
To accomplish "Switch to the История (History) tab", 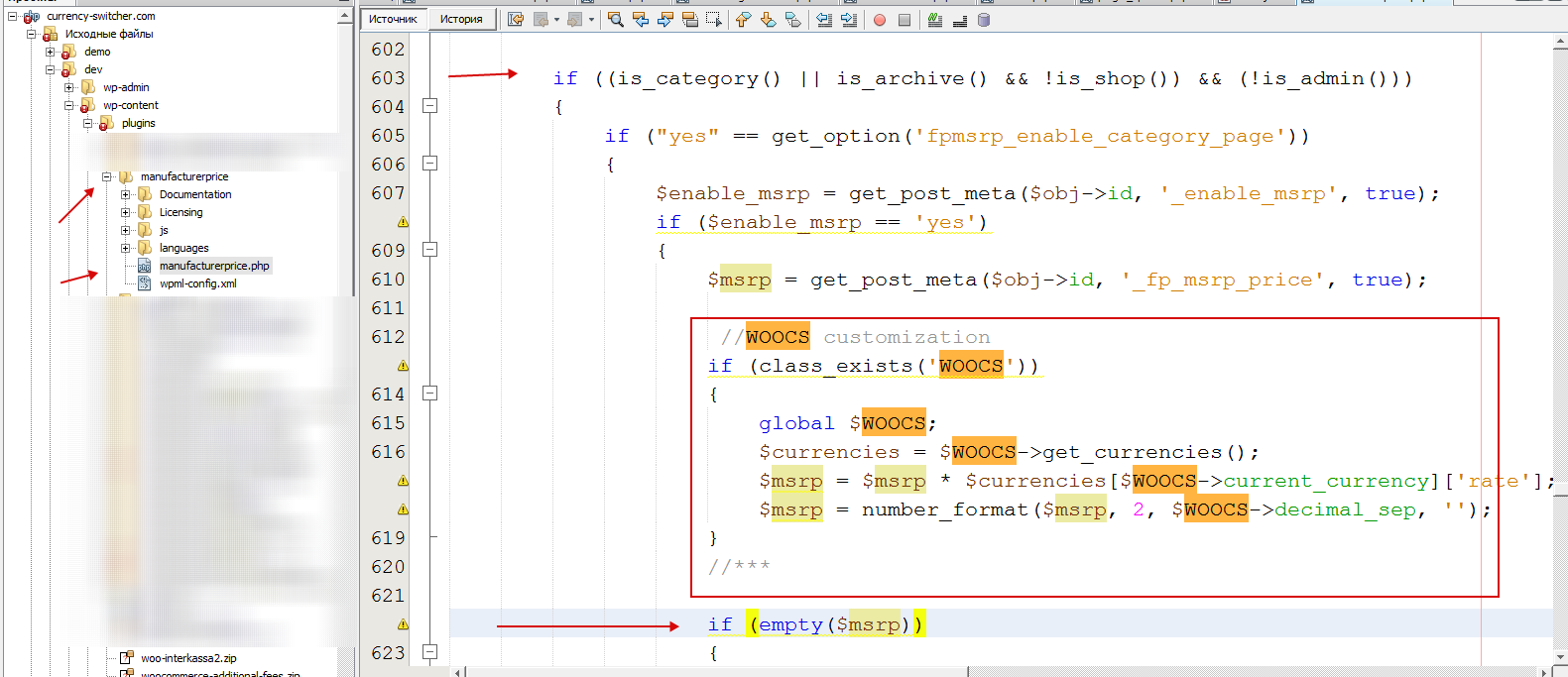I will click(461, 19).
